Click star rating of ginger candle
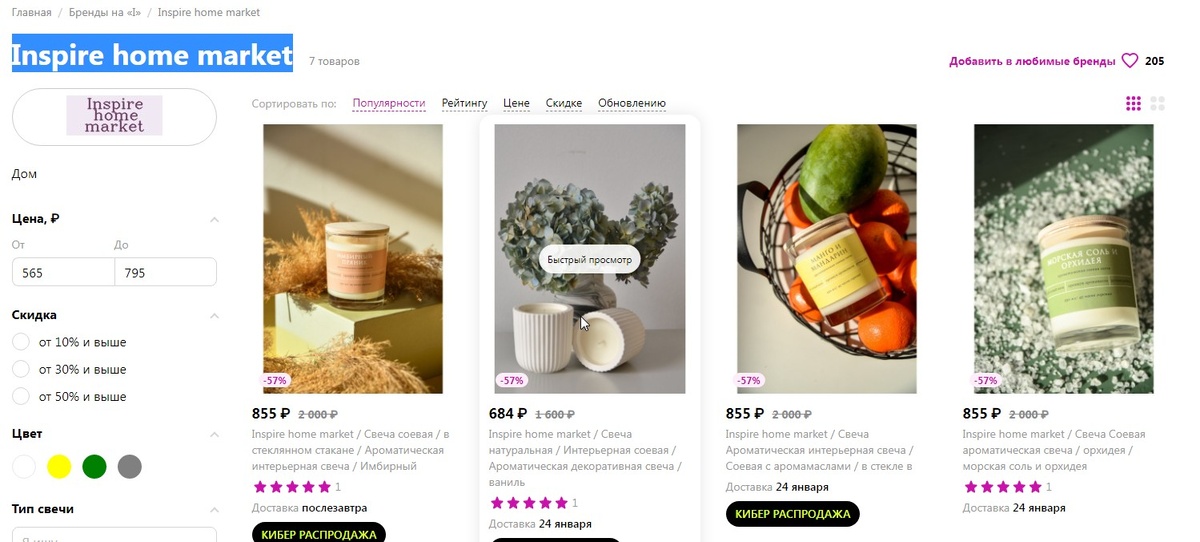1200x542 pixels. pyautogui.click(x=291, y=487)
